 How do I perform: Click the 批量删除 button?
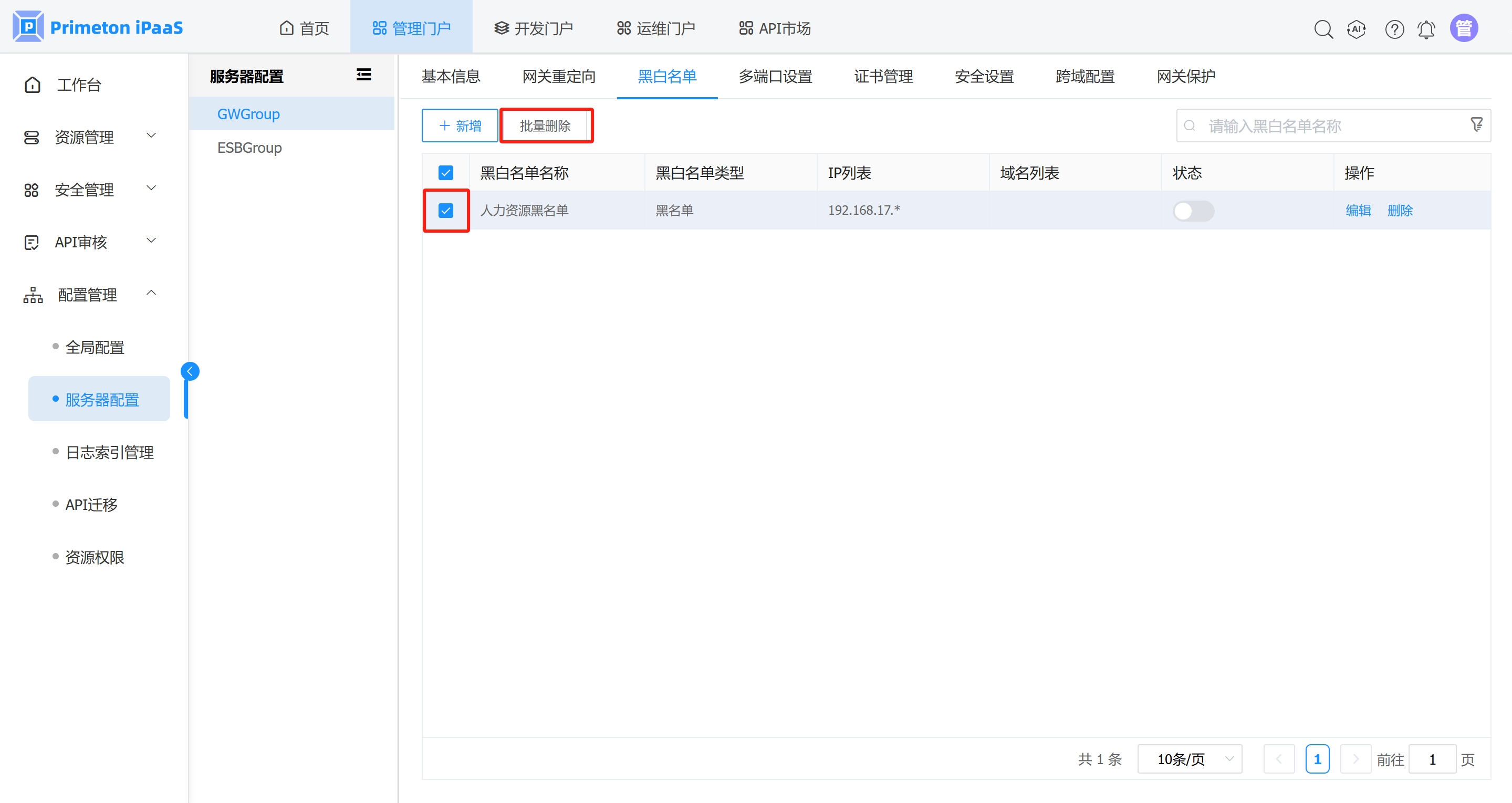545,126
